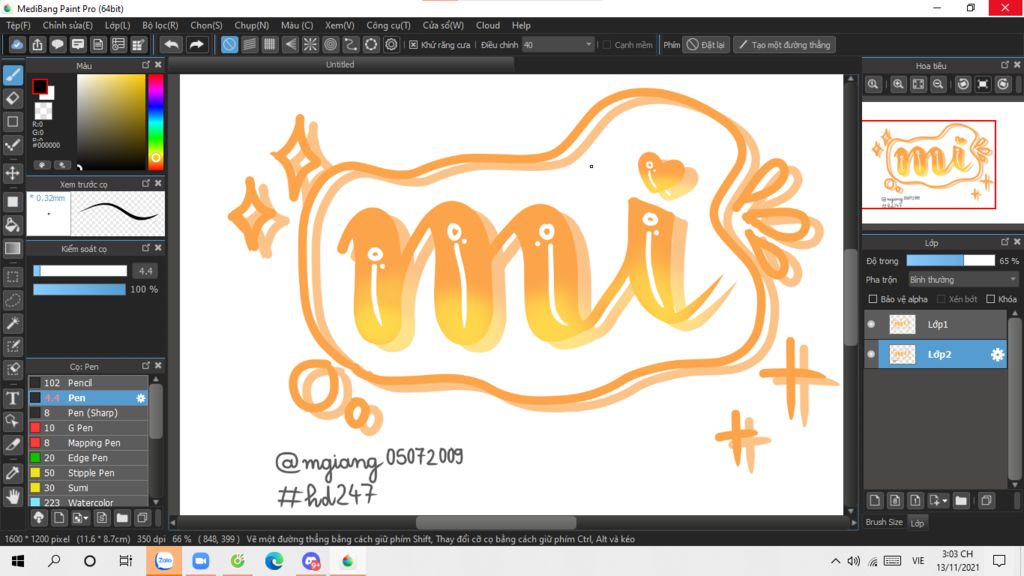The image size is (1024, 576).
Task: Select the Eraser tool
Action: tap(12, 98)
